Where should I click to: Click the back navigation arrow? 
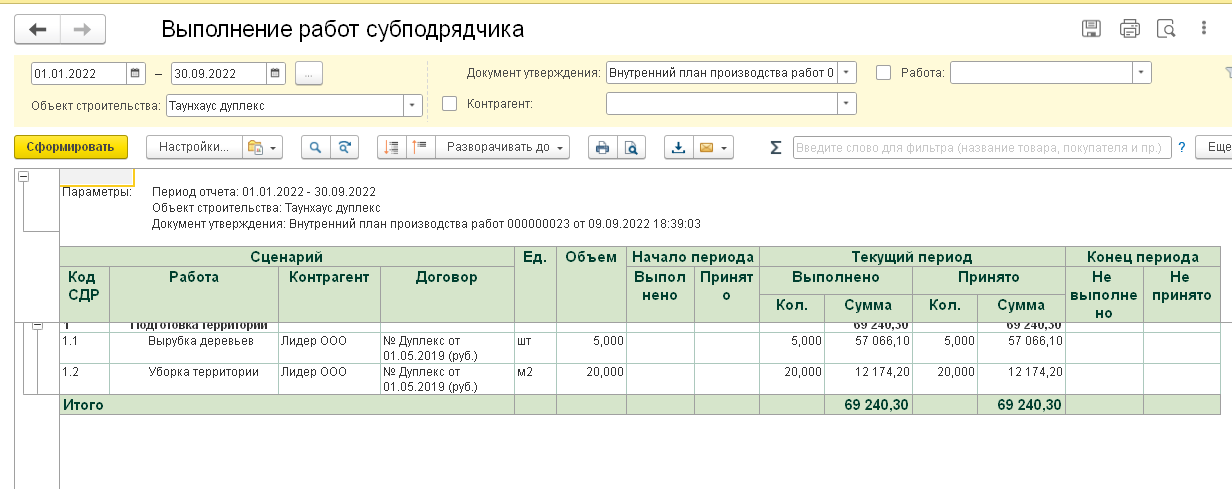pyautogui.click(x=38, y=30)
